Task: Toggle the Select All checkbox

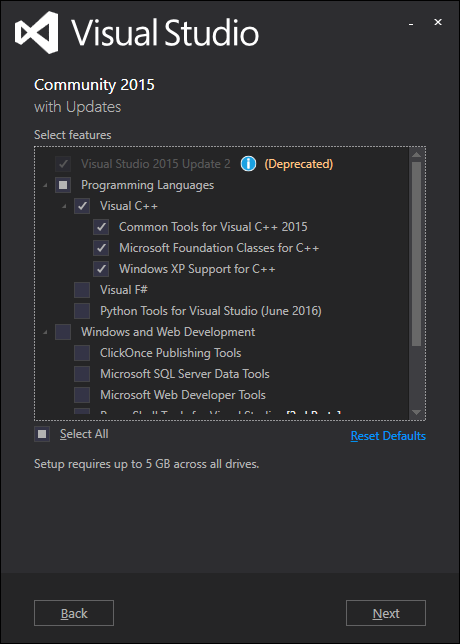Action: coord(42,434)
